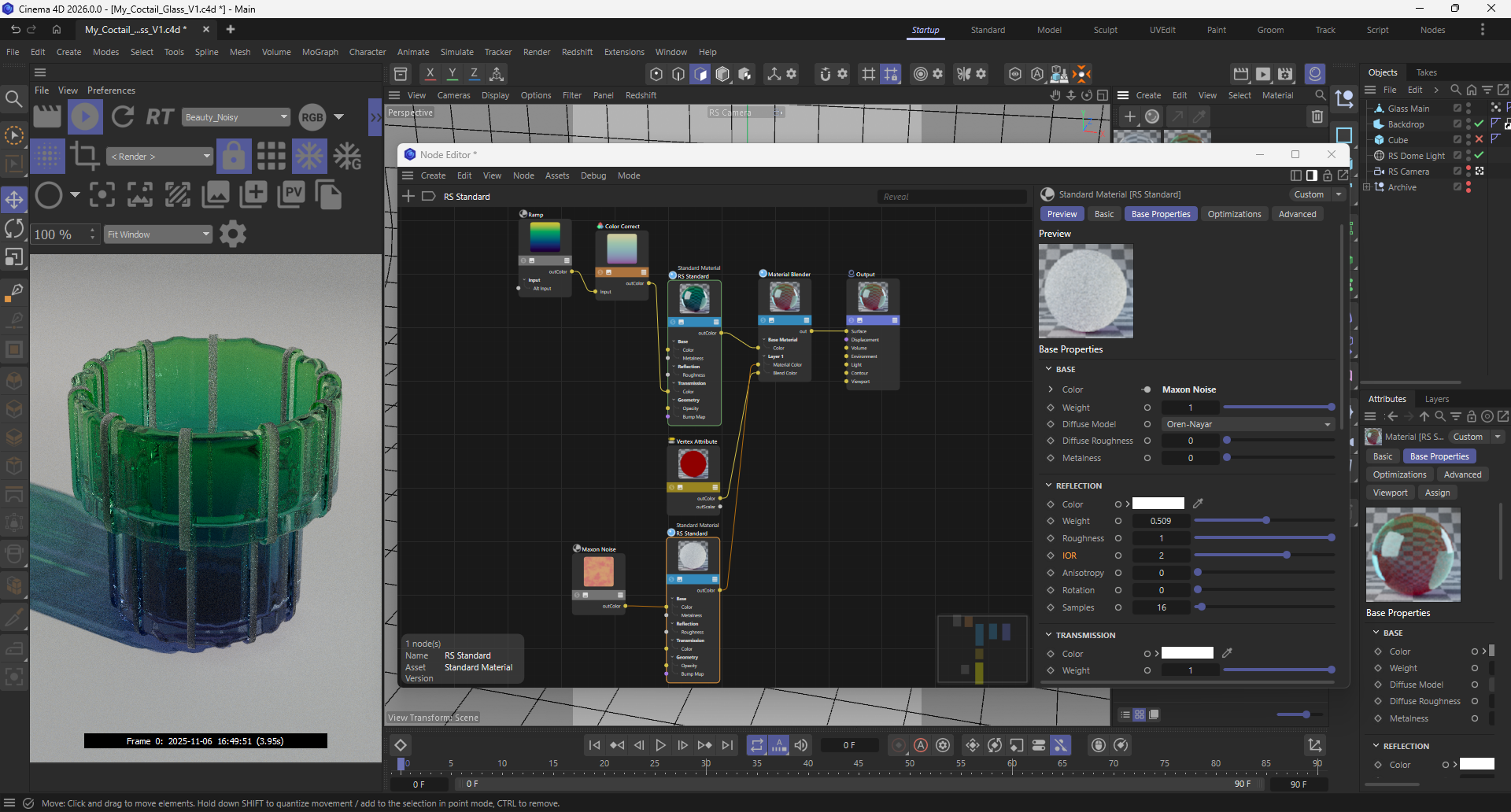Click the Maxon Noise link for Base Color
1511x812 pixels.
click(x=1189, y=389)
